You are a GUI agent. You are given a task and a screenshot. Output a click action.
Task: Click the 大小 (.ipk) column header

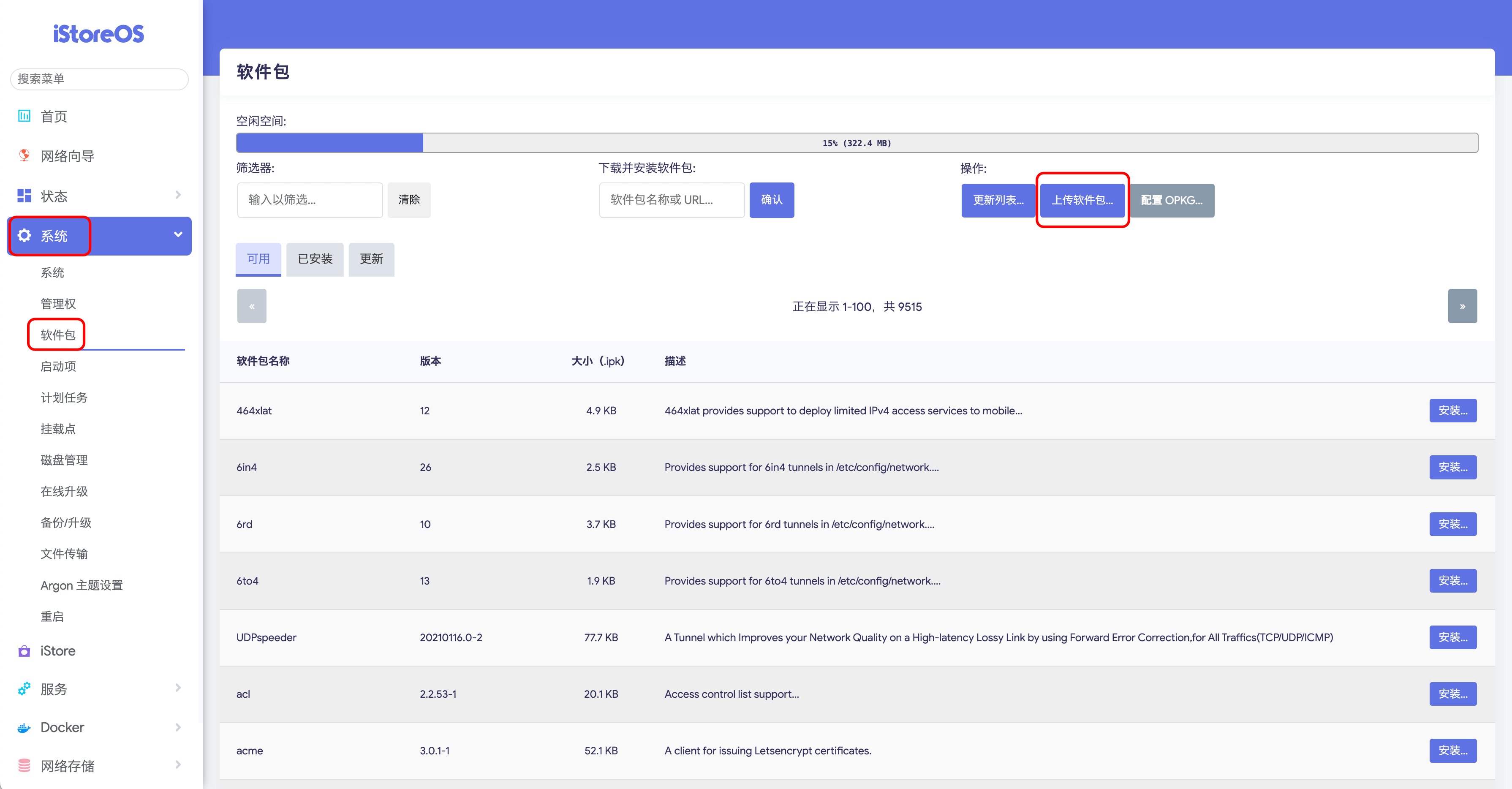(598, 361)
